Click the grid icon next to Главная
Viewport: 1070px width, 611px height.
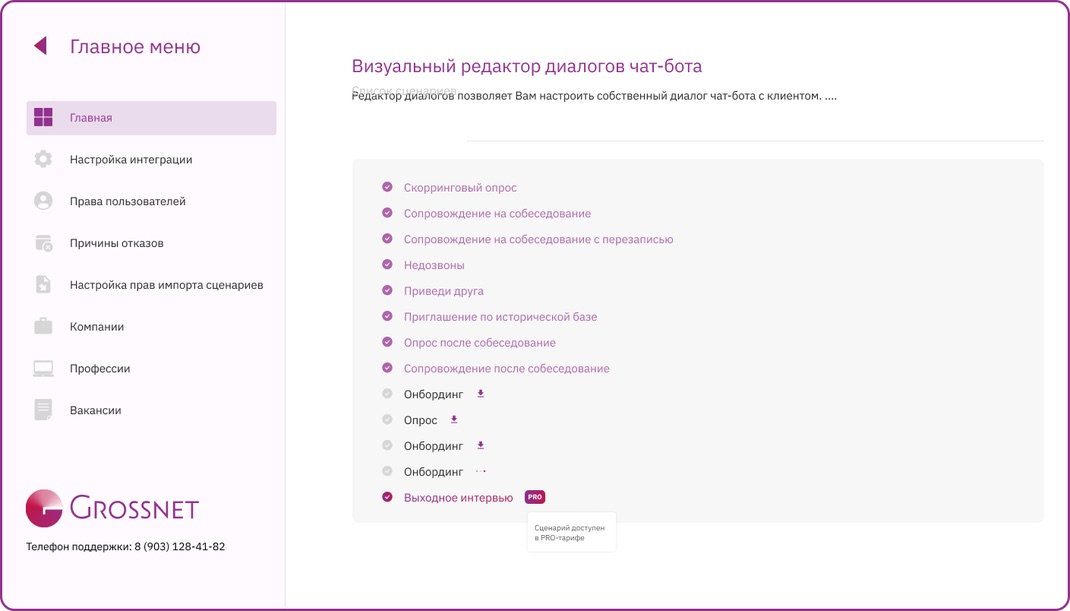pos(43,117)
